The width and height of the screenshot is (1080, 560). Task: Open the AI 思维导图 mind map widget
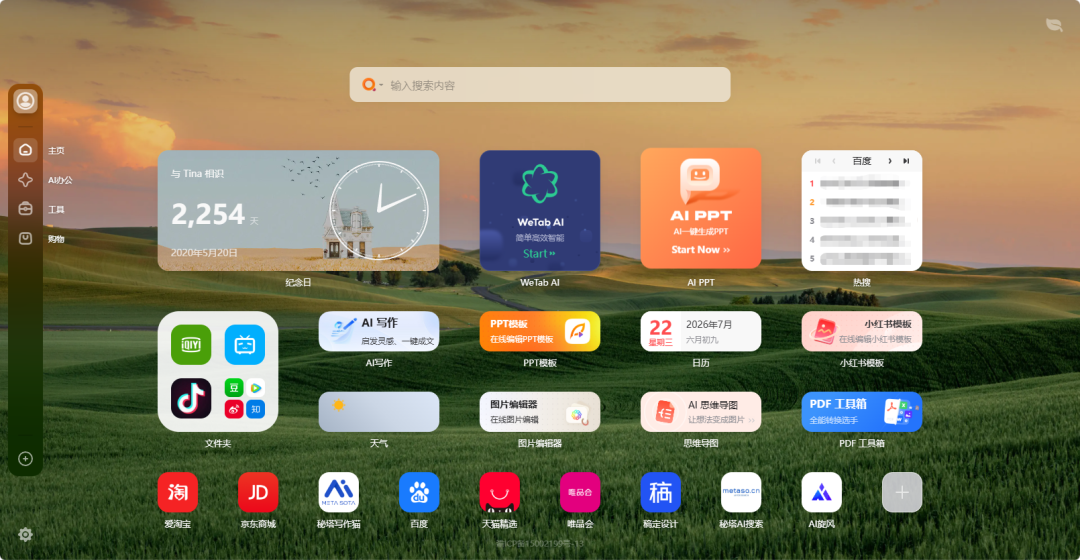(700, 412)
